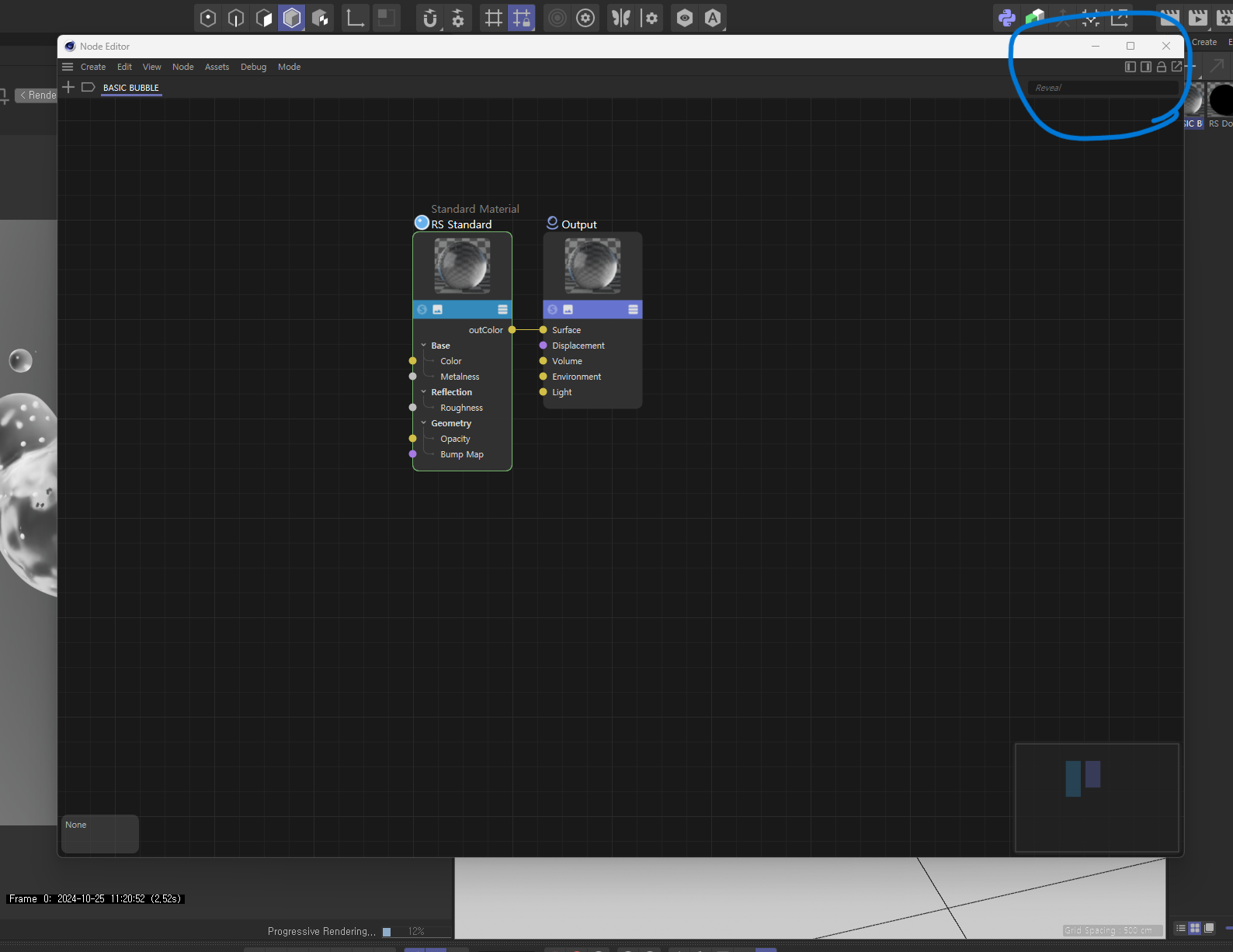
Task: Open the Python script icon
Action: click(x=1007, y=18)
